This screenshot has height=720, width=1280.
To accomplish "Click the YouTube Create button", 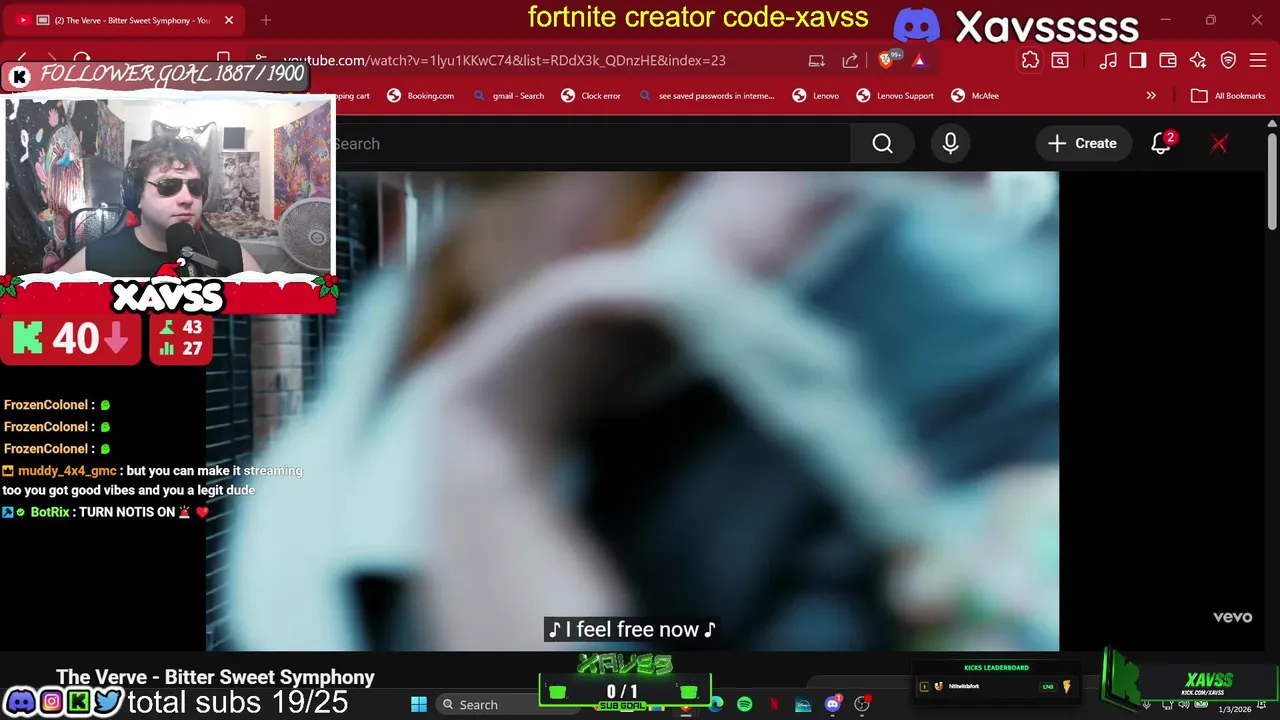I will click(x=1083, y=144).
